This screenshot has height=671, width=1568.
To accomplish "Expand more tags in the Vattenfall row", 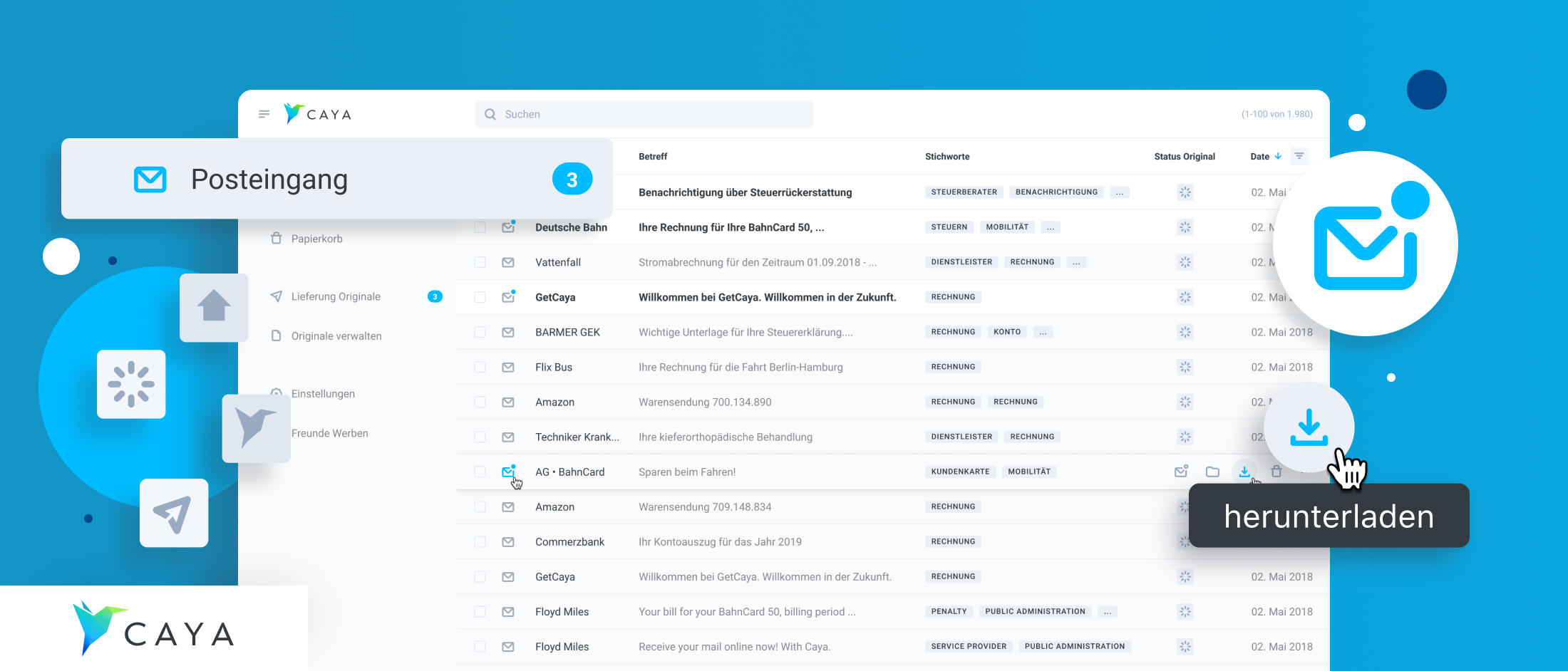I will [1076, 262].
